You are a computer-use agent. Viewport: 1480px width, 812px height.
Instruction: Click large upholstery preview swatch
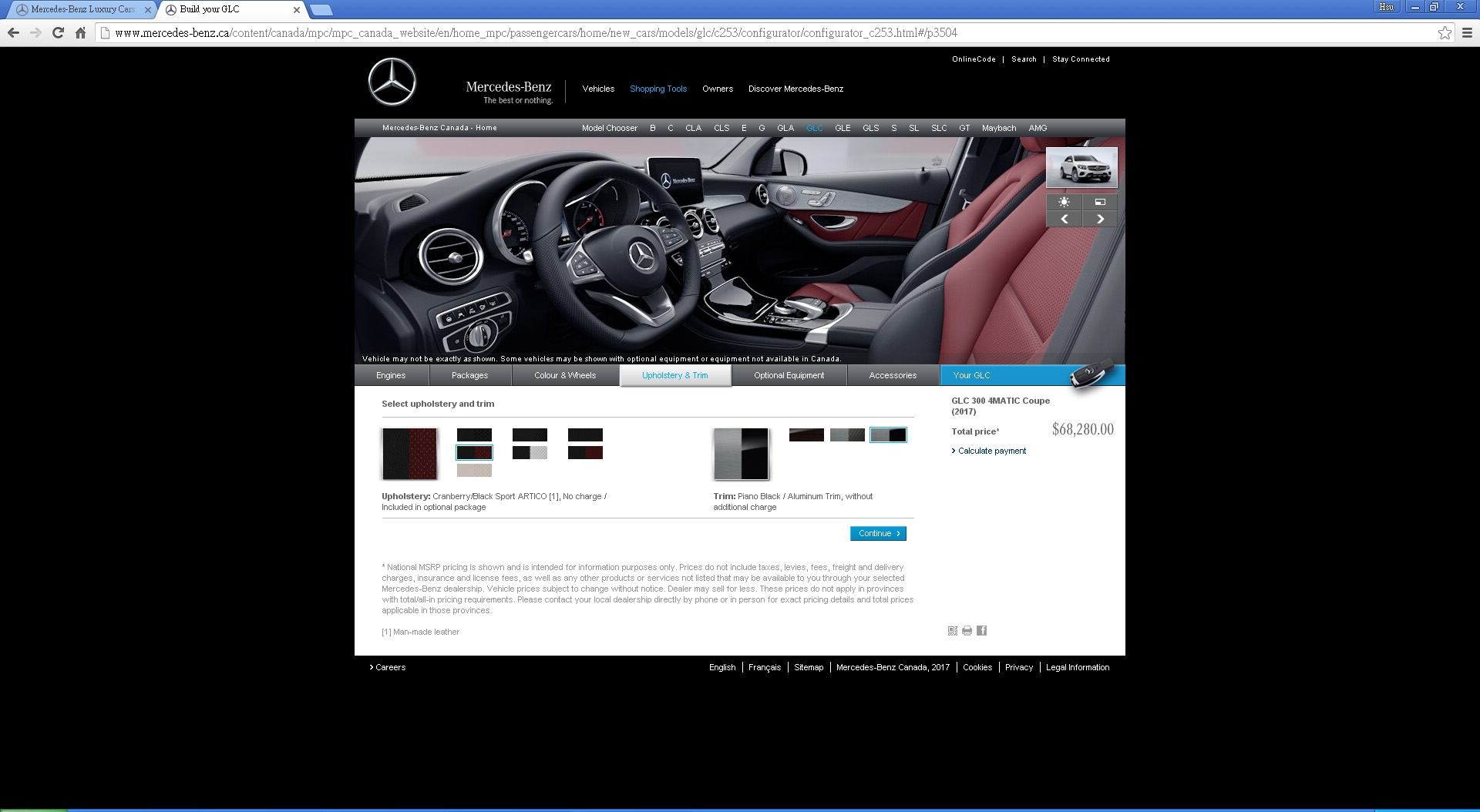[x=409, y=454]
